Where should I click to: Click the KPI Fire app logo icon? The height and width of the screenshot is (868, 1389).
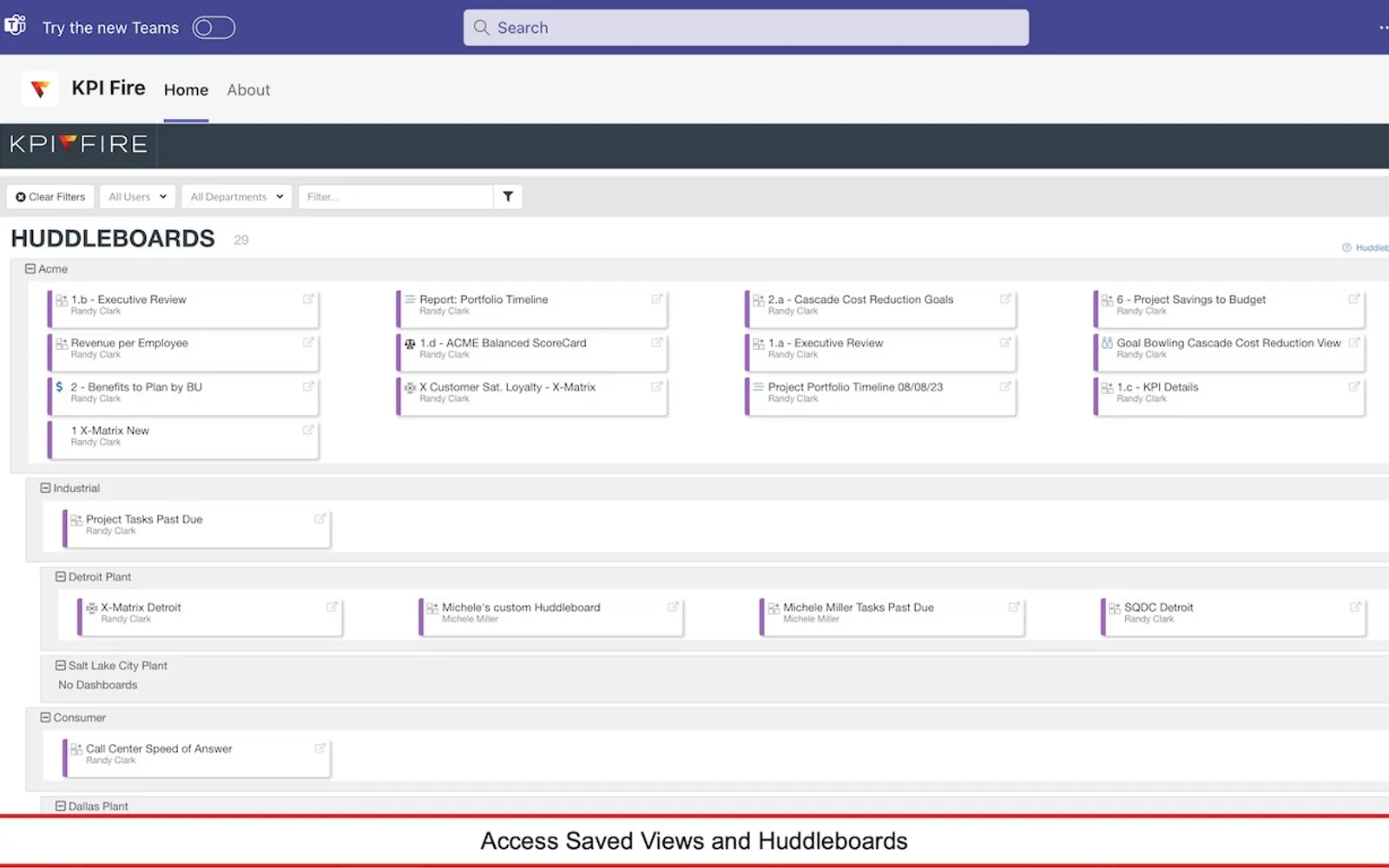pos(39,89)
